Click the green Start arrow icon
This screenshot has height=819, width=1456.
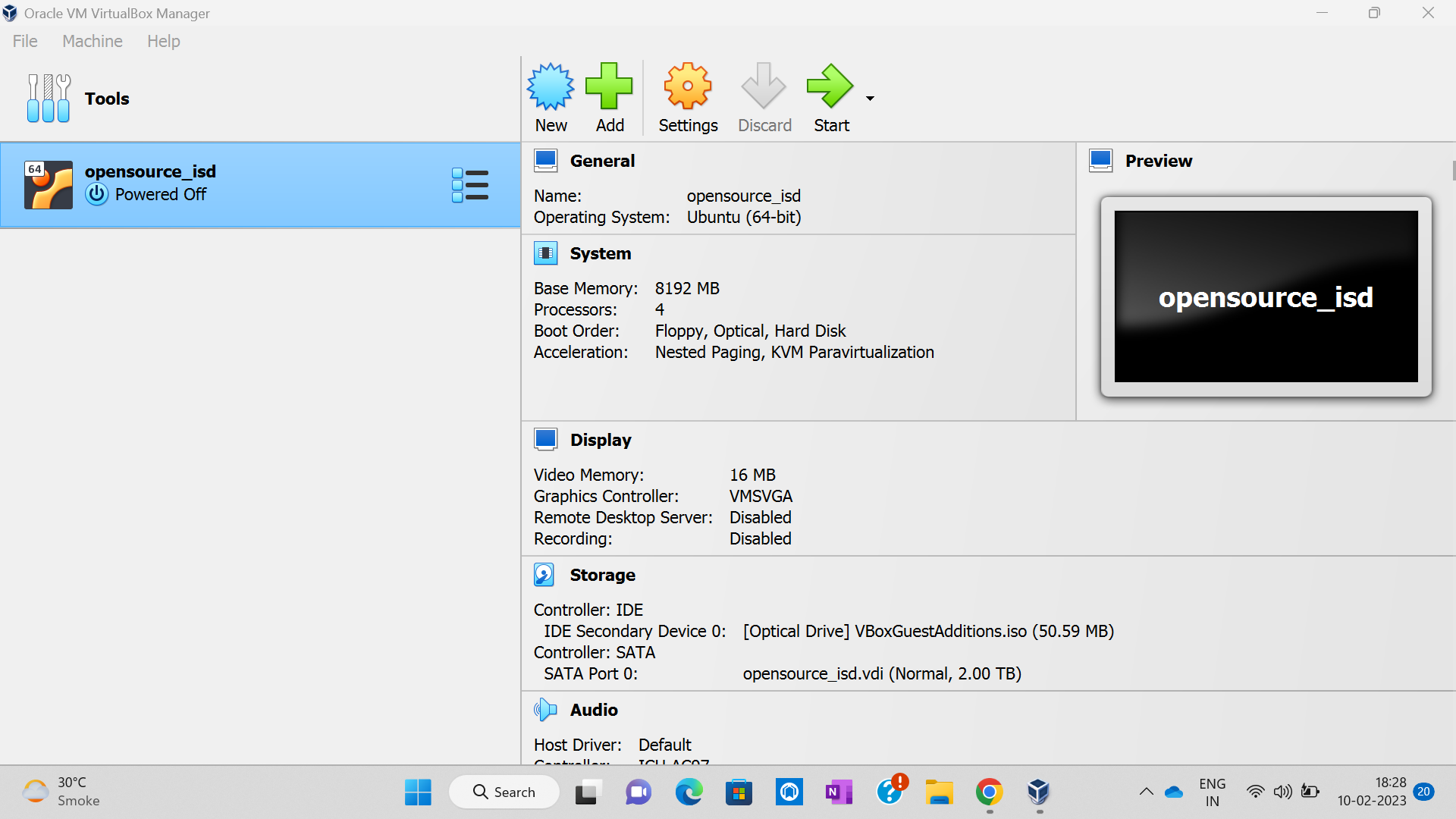click(830, 86)
